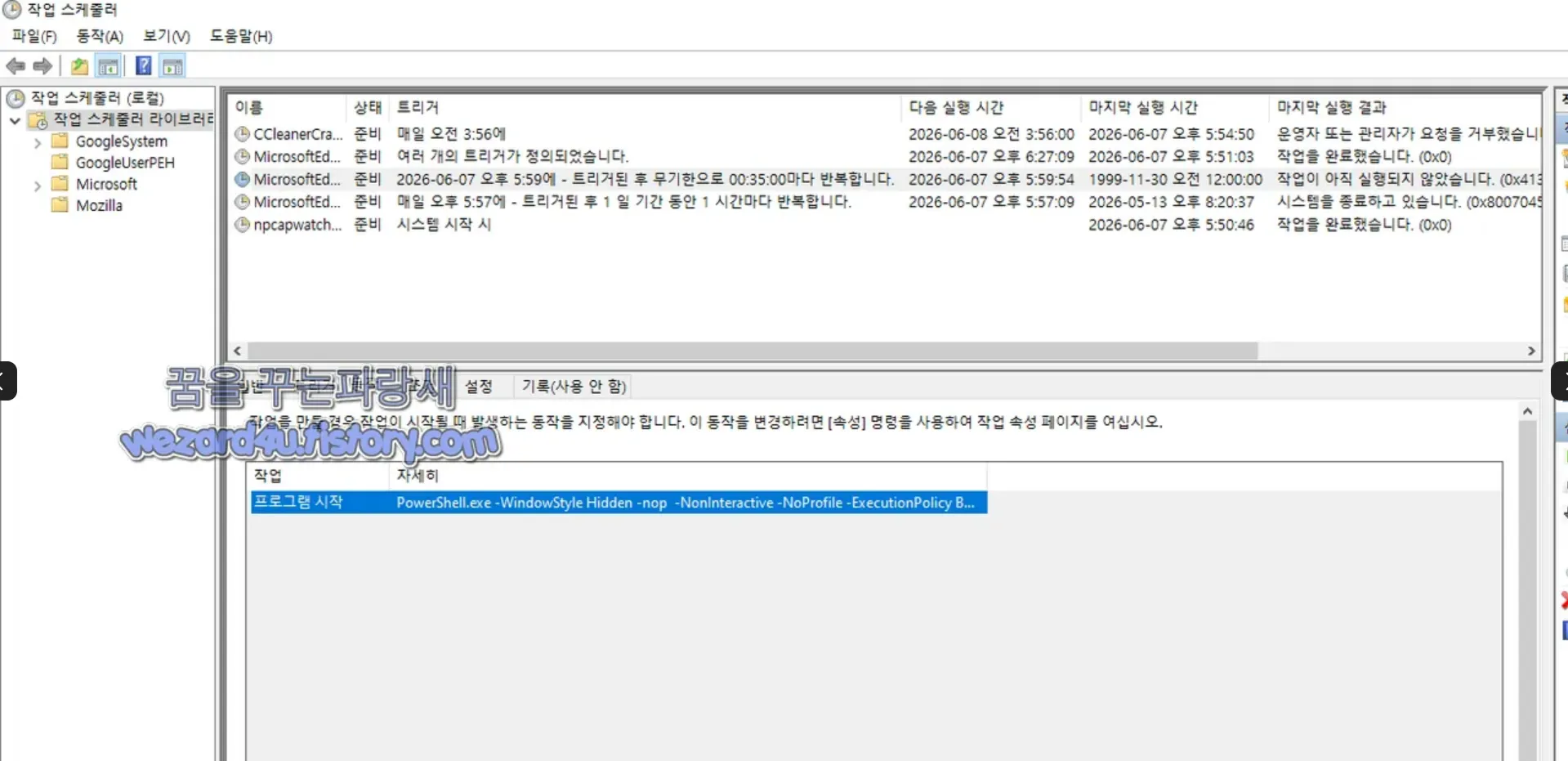Click the GoogleSystem folder icon
1568x761 pixels.
click(60, 141)
